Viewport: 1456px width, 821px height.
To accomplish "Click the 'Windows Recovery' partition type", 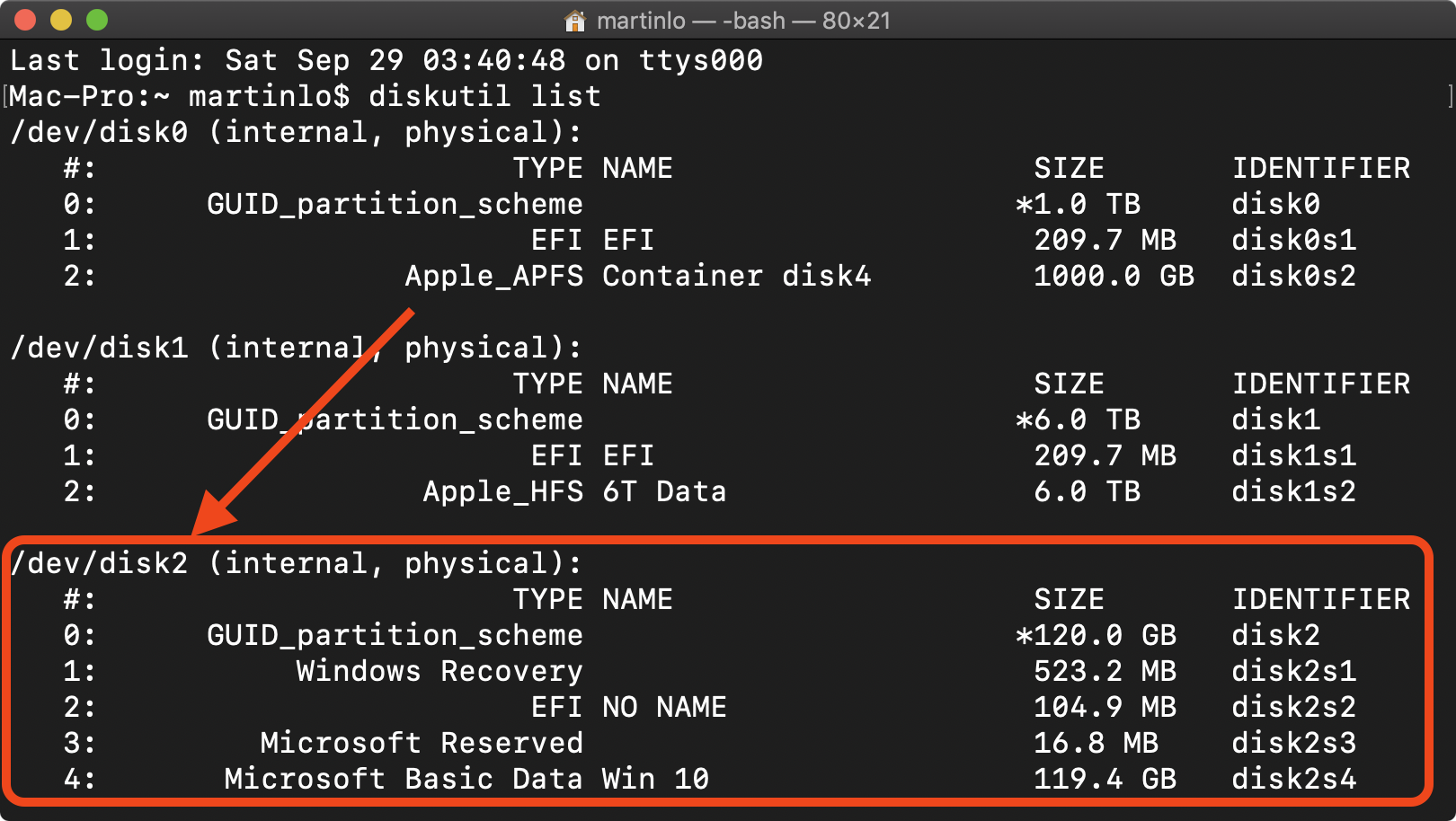I will (439, 671).
